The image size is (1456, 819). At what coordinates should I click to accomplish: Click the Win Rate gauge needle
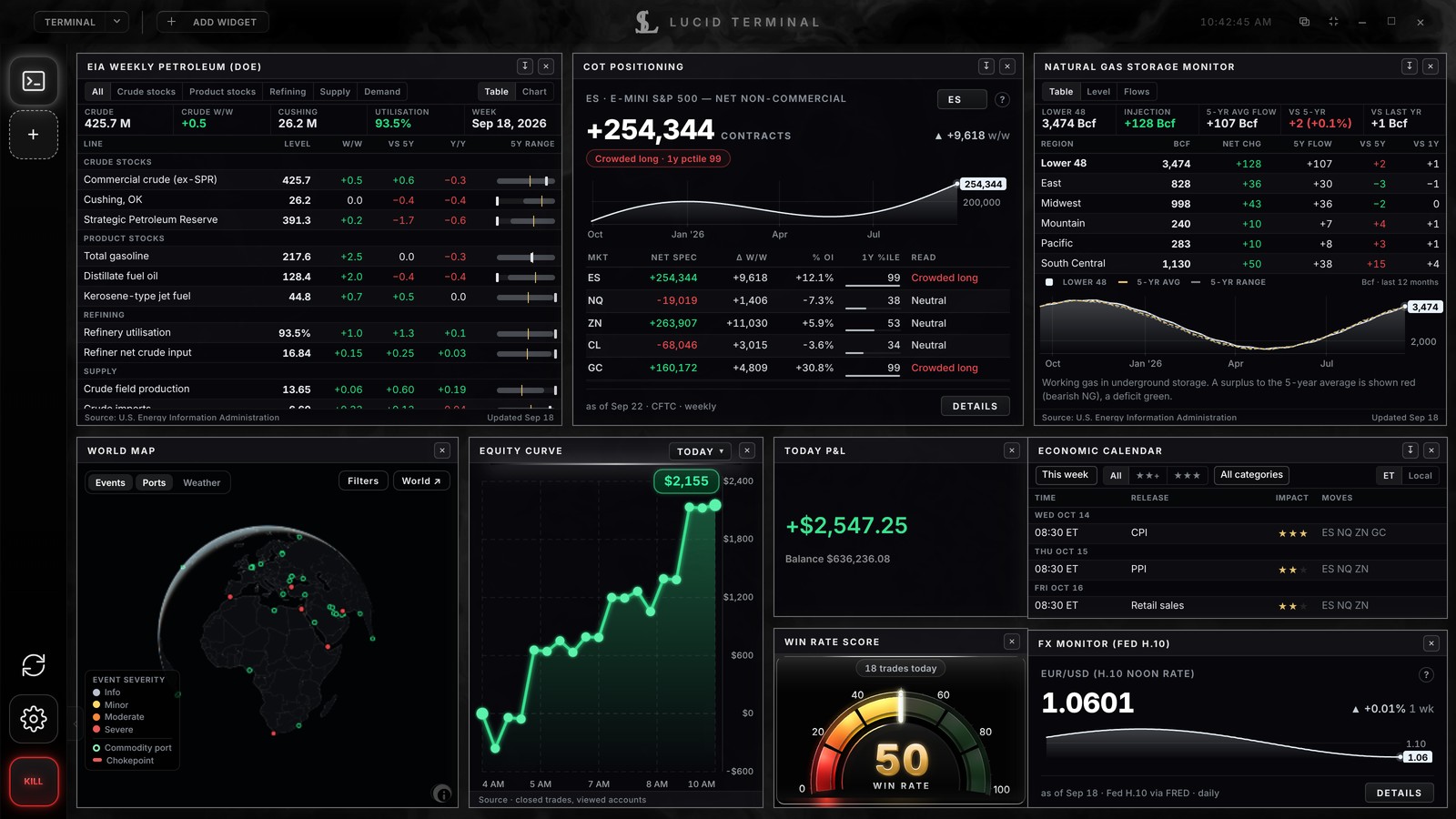tap(901, 706)
